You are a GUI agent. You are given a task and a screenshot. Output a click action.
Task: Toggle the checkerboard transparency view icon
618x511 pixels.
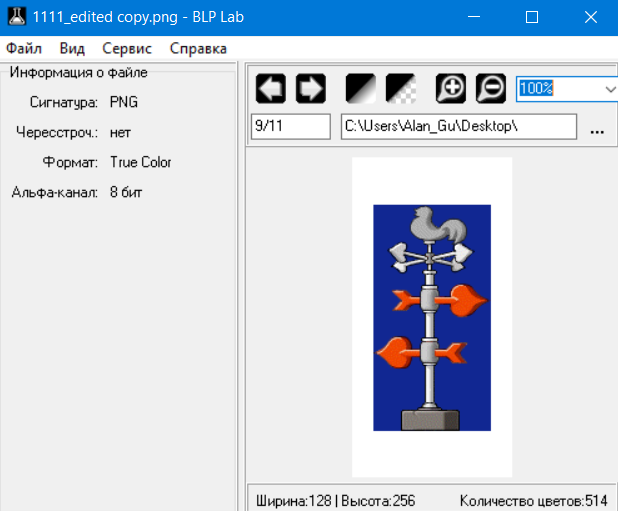pos(401,89)
